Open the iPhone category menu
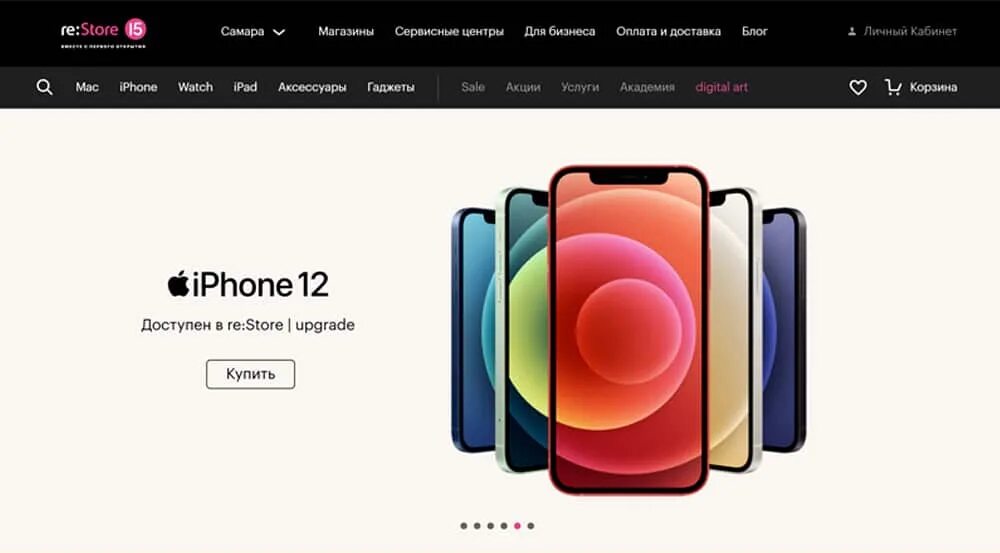This screenshot has height=553, width=1000. click(138, 87)
